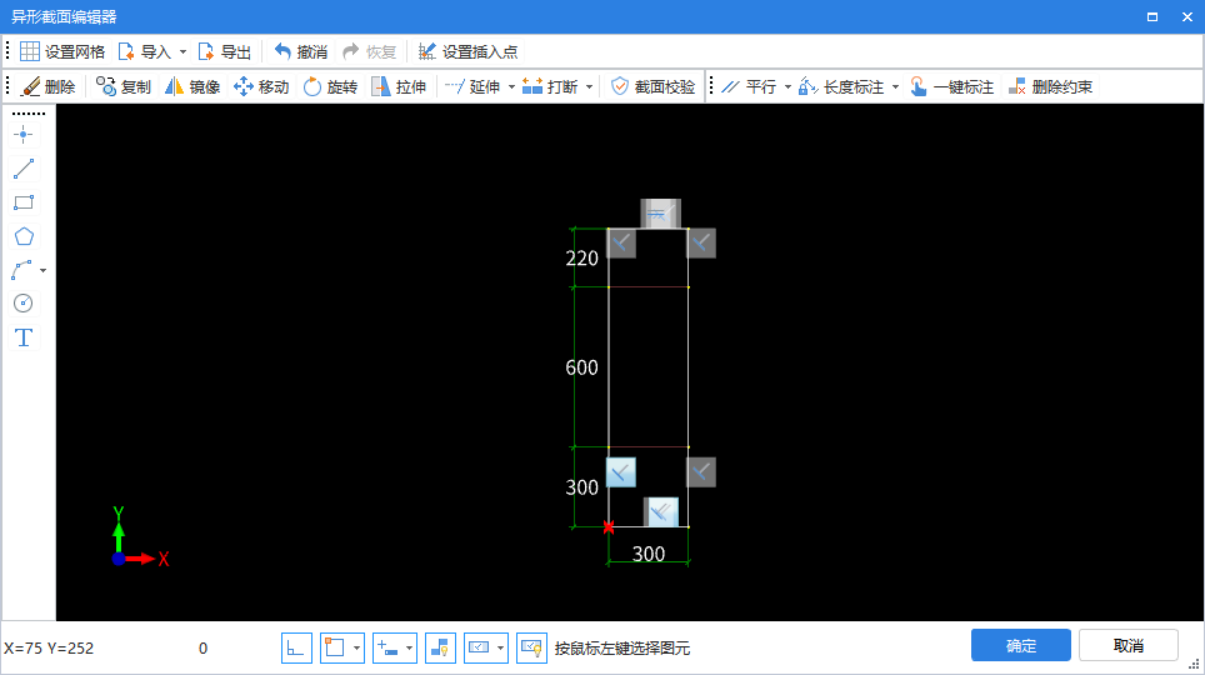1205x675 pixels.
Task: Toggle the dimension display button
Action: click(x=479, y=648)
